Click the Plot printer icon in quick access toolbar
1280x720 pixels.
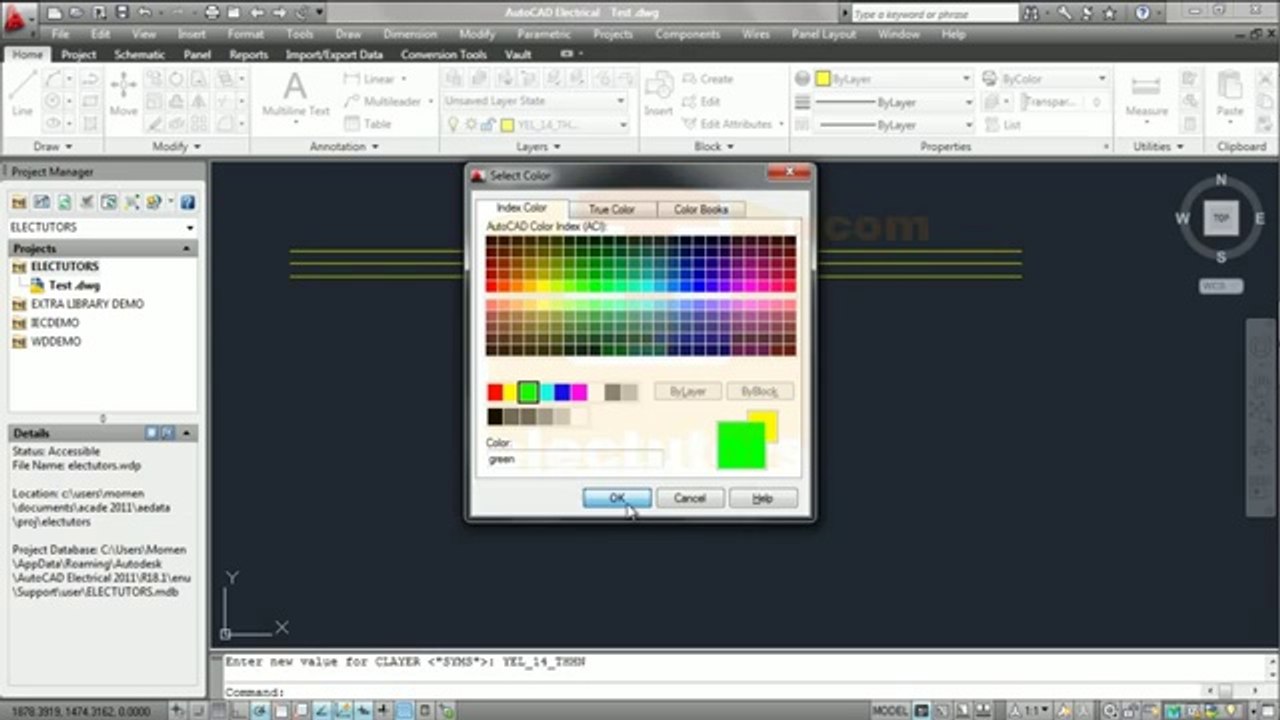click(212, 13)
